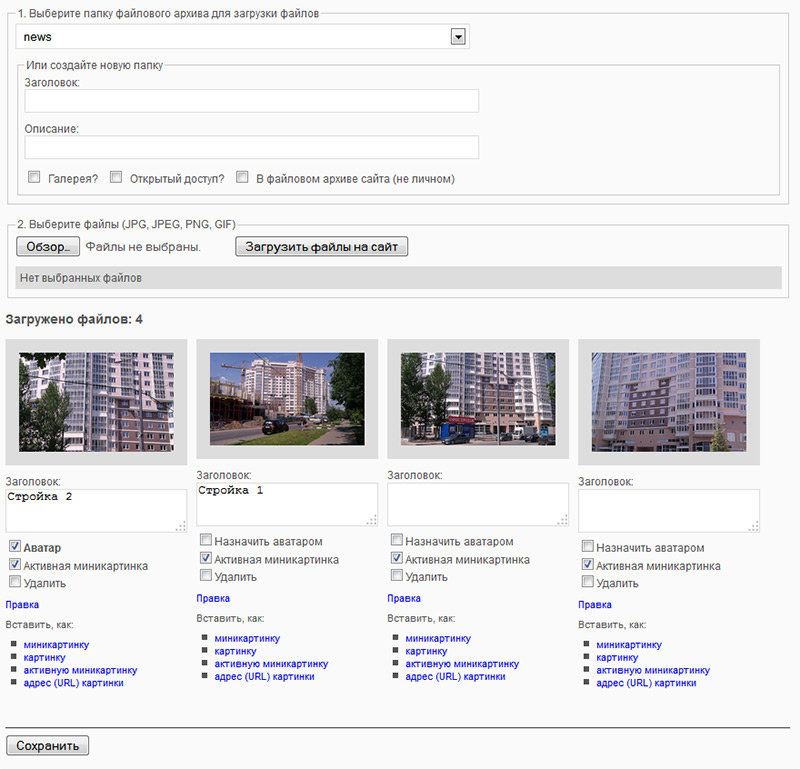
Task: Open the Стройка 1 image thumbnail
Action: pos(287,398)
